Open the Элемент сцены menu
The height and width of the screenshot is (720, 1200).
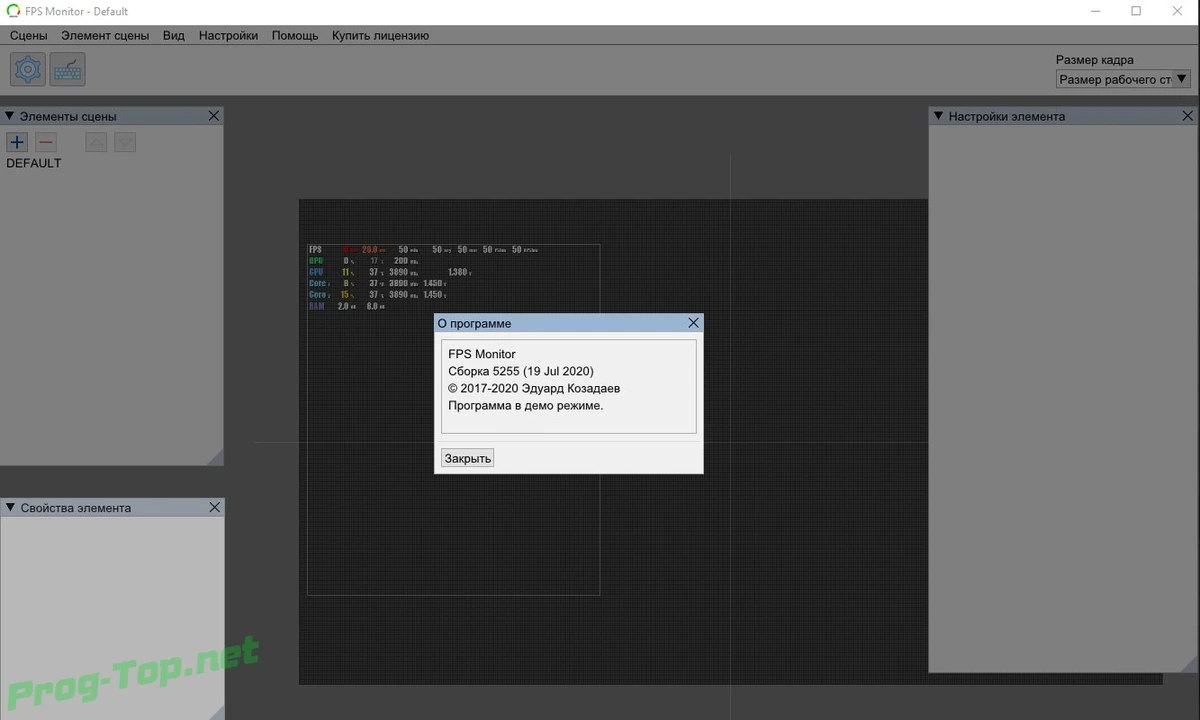(x=105, y=35)
